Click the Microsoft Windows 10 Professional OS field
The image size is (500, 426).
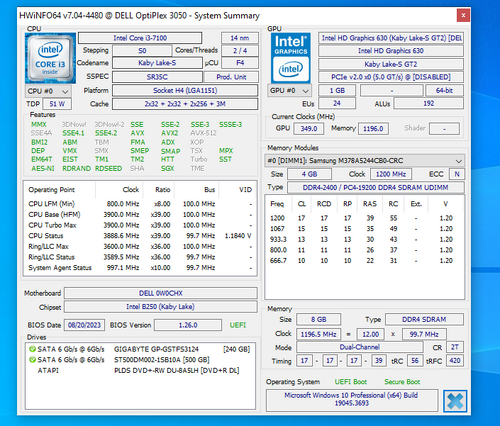[x=352, y=399]
